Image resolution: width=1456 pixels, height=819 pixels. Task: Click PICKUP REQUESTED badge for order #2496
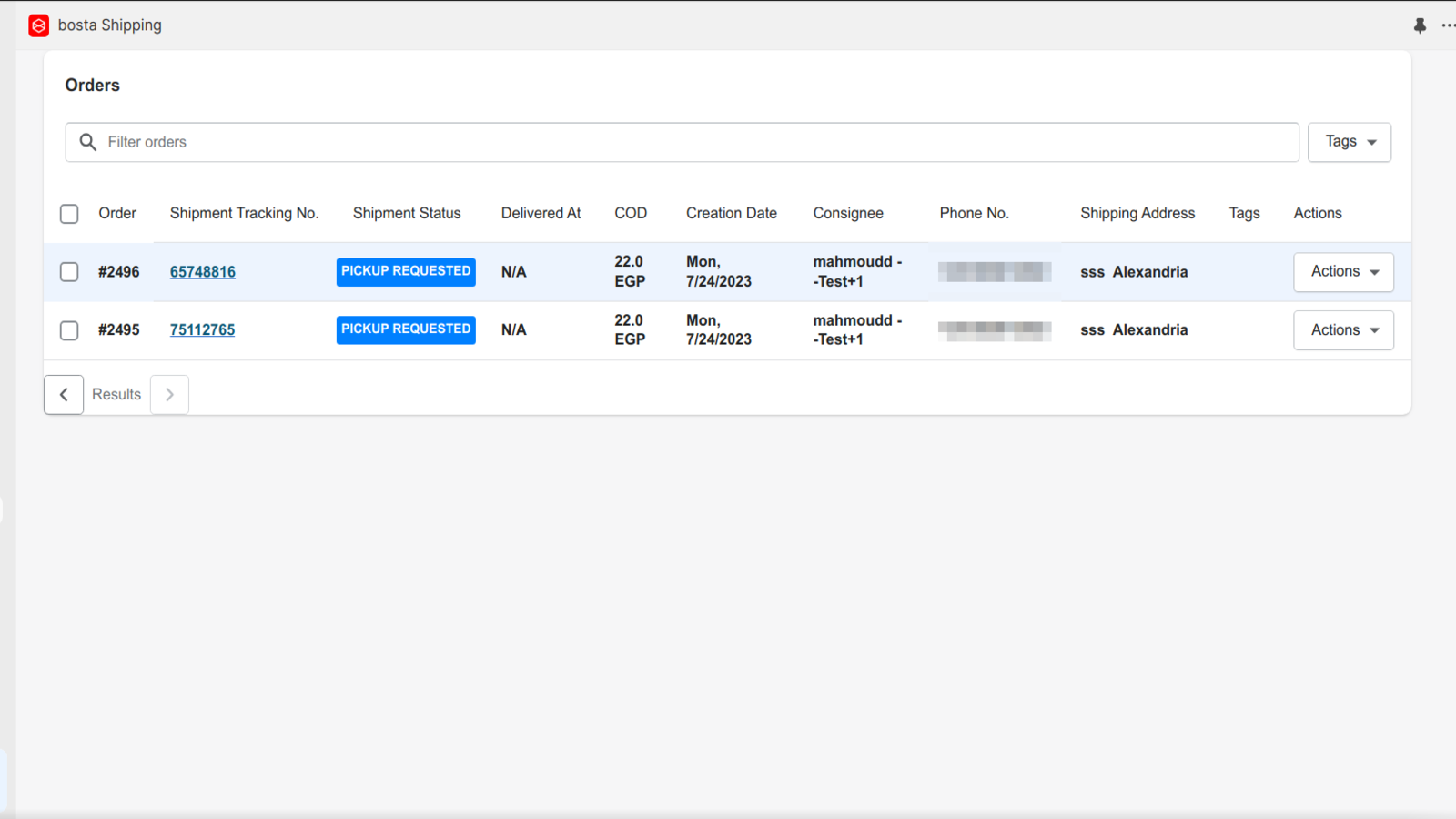(406, 271)
